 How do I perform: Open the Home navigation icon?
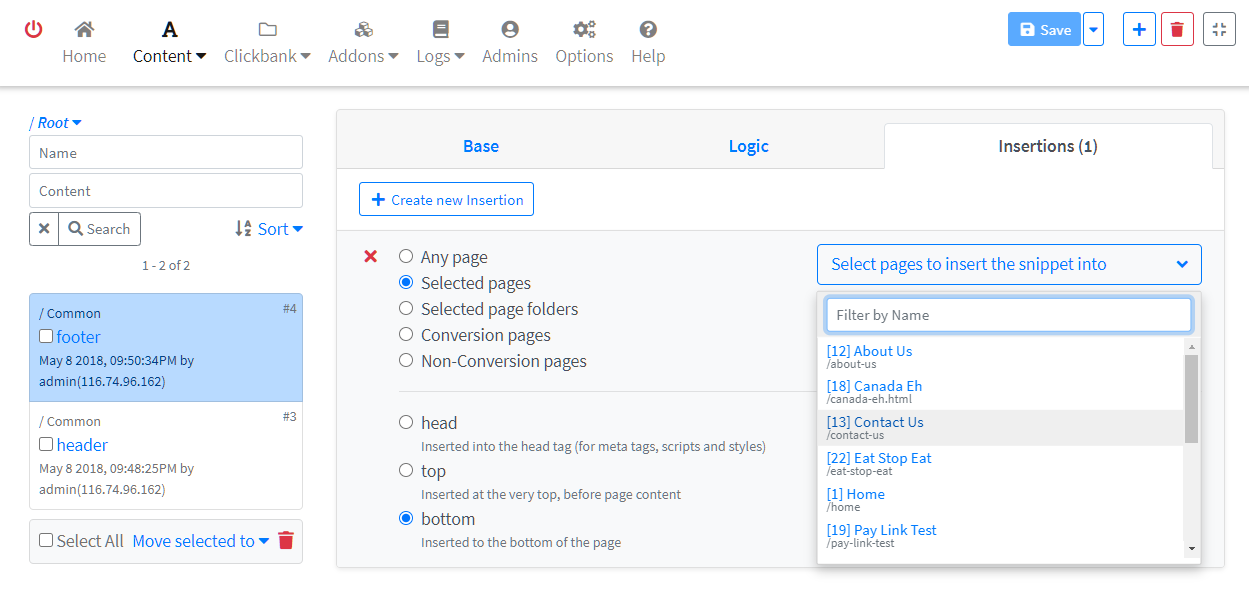click(84, 30)
